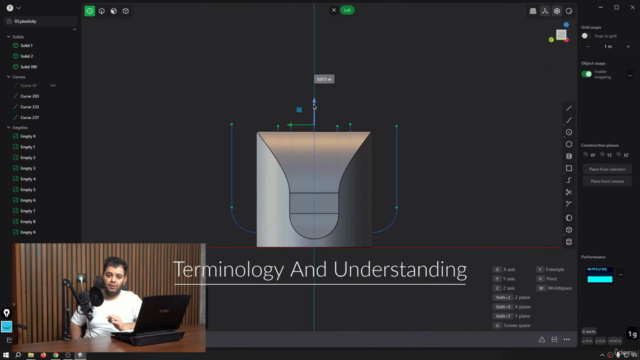This screenshot has height=360, width=640.
Task: Select the Box tool in the right toolbar
Action: [569, 230]
